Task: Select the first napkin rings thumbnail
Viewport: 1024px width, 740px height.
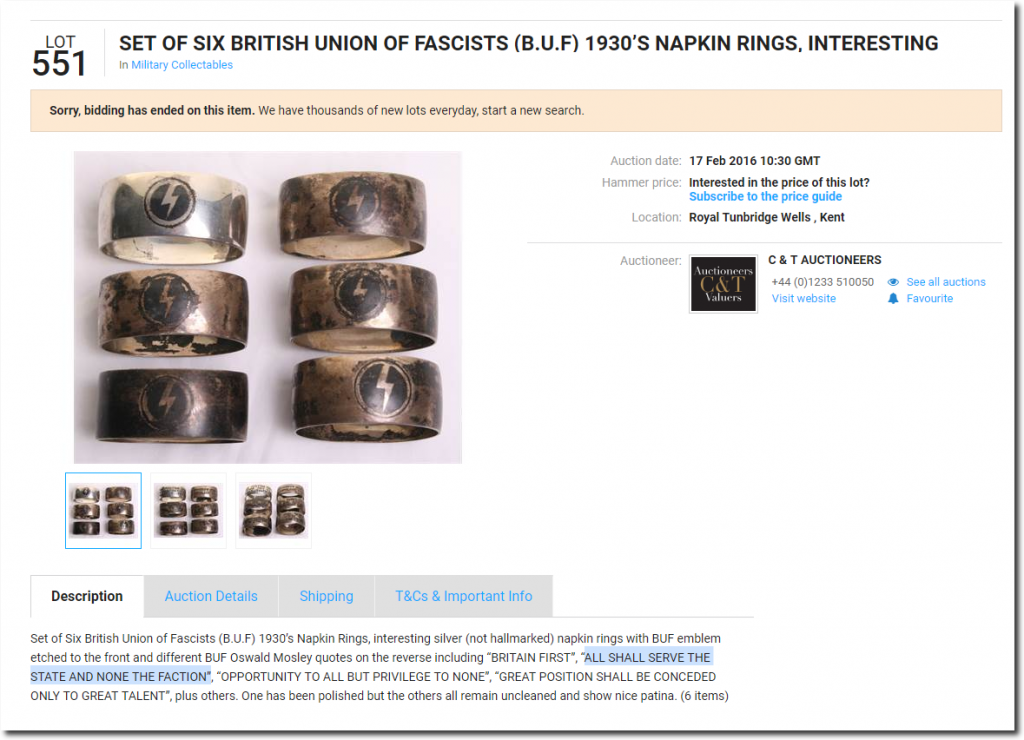Action: 103,511
